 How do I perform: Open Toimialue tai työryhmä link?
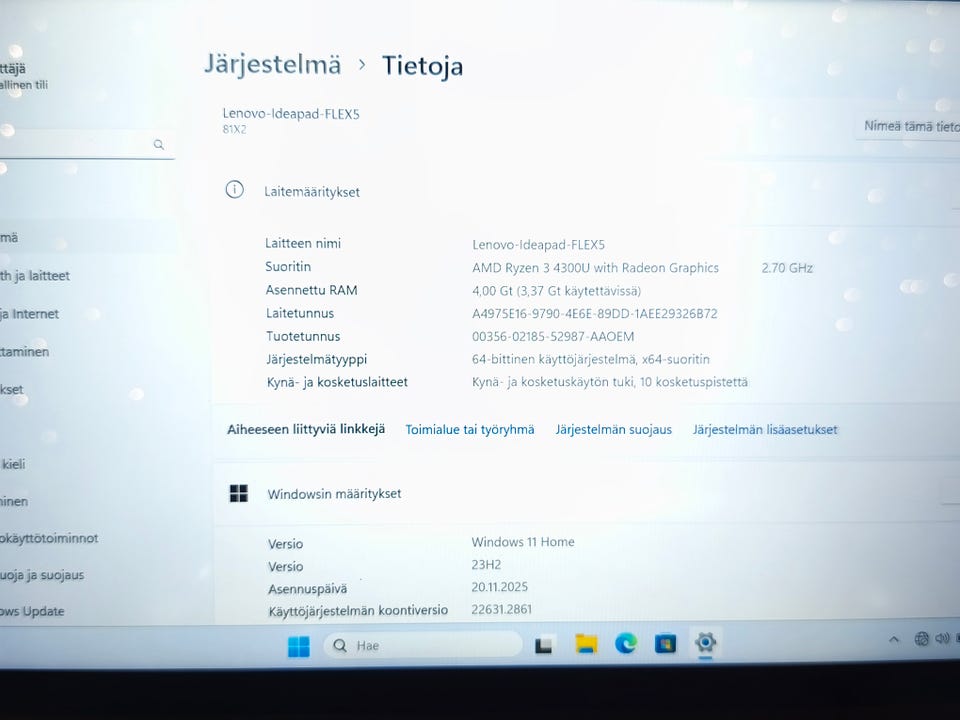[470, 430]
